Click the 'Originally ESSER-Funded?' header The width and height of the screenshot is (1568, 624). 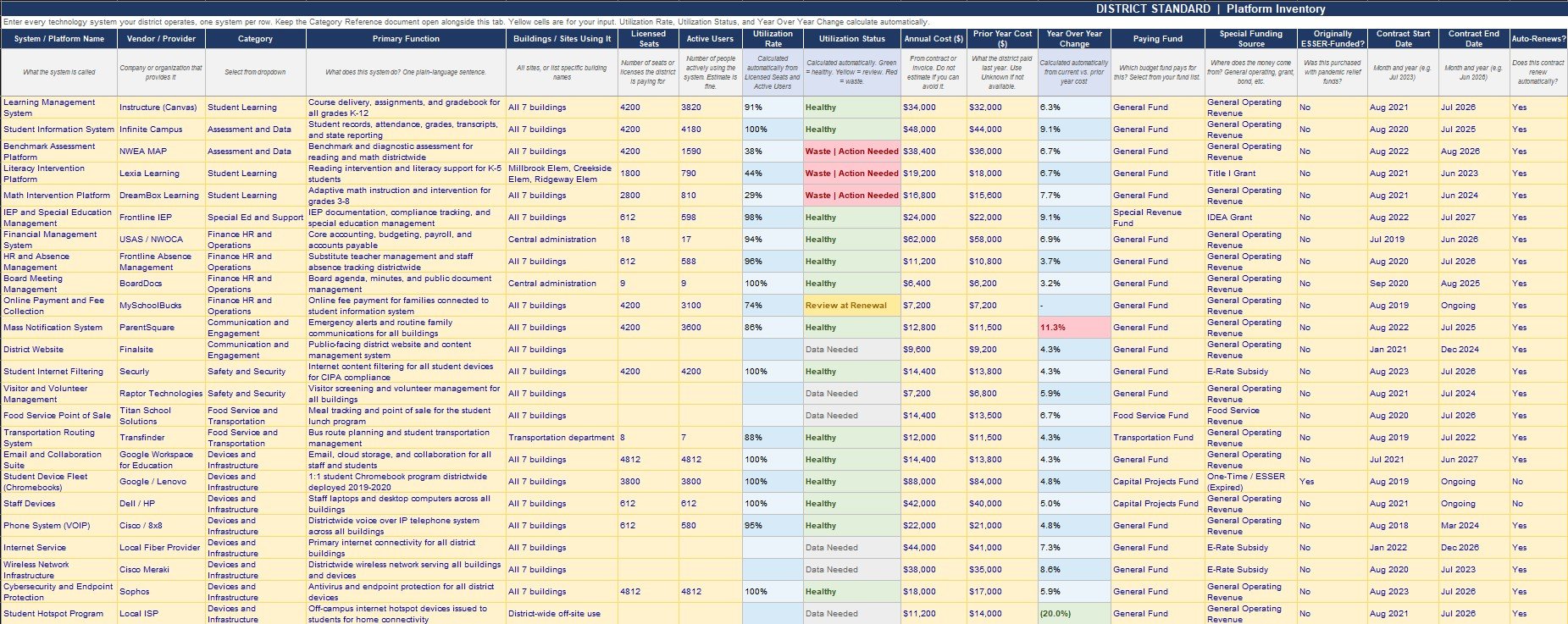(x=1333, y=39)
